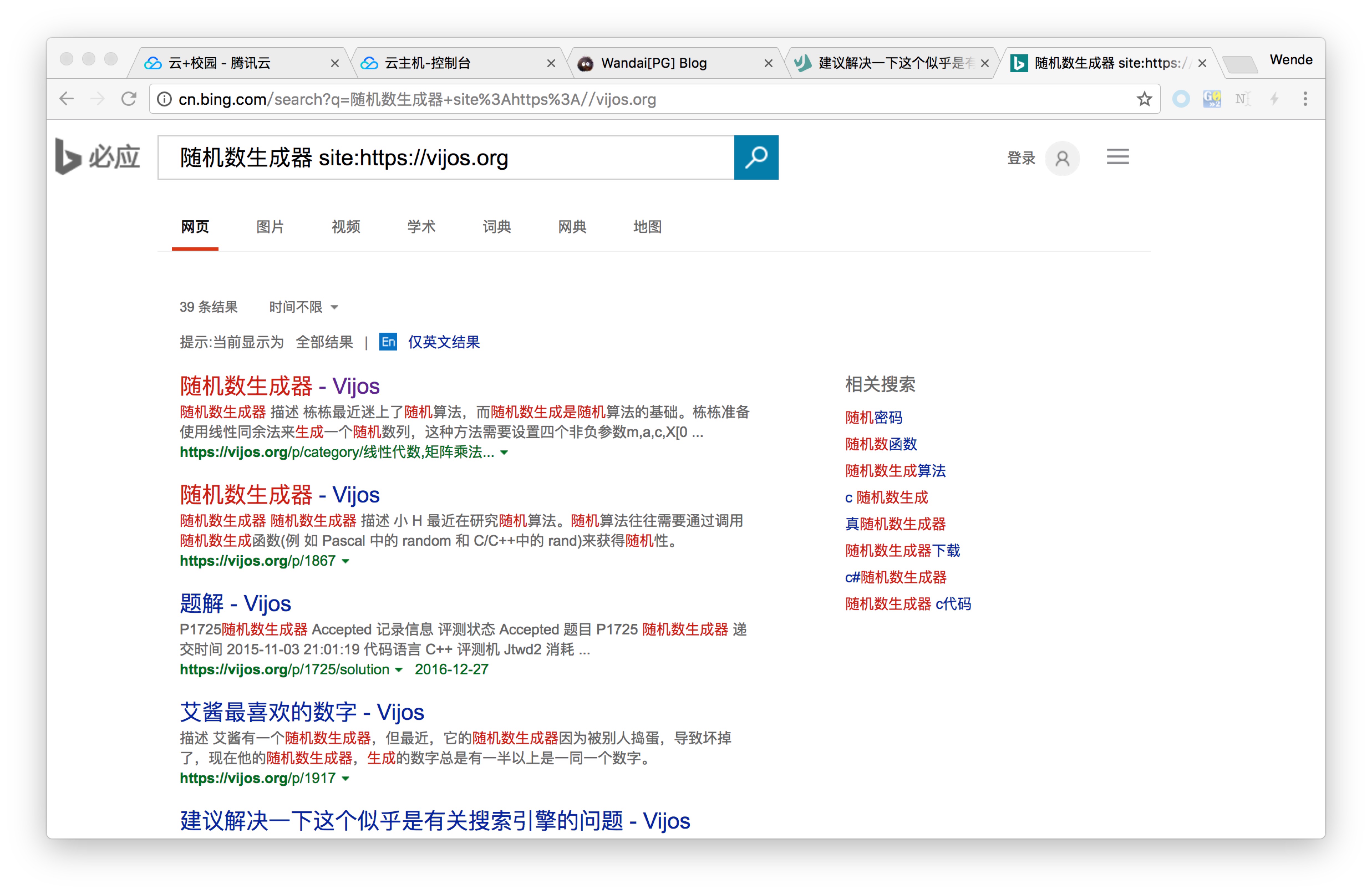1372x894 pixels.
Task: Click related search 随机数生成器下载
Action: 903,550
